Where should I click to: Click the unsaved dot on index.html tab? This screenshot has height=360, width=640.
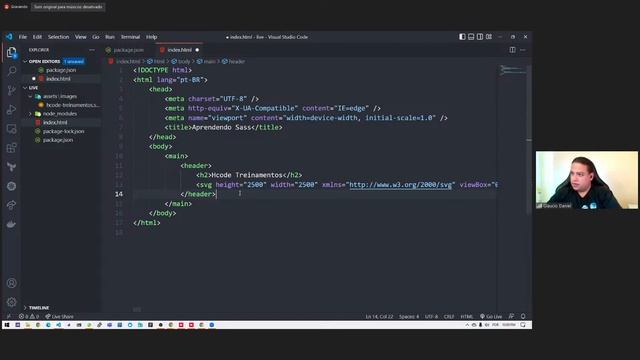[x=197, y=50]
